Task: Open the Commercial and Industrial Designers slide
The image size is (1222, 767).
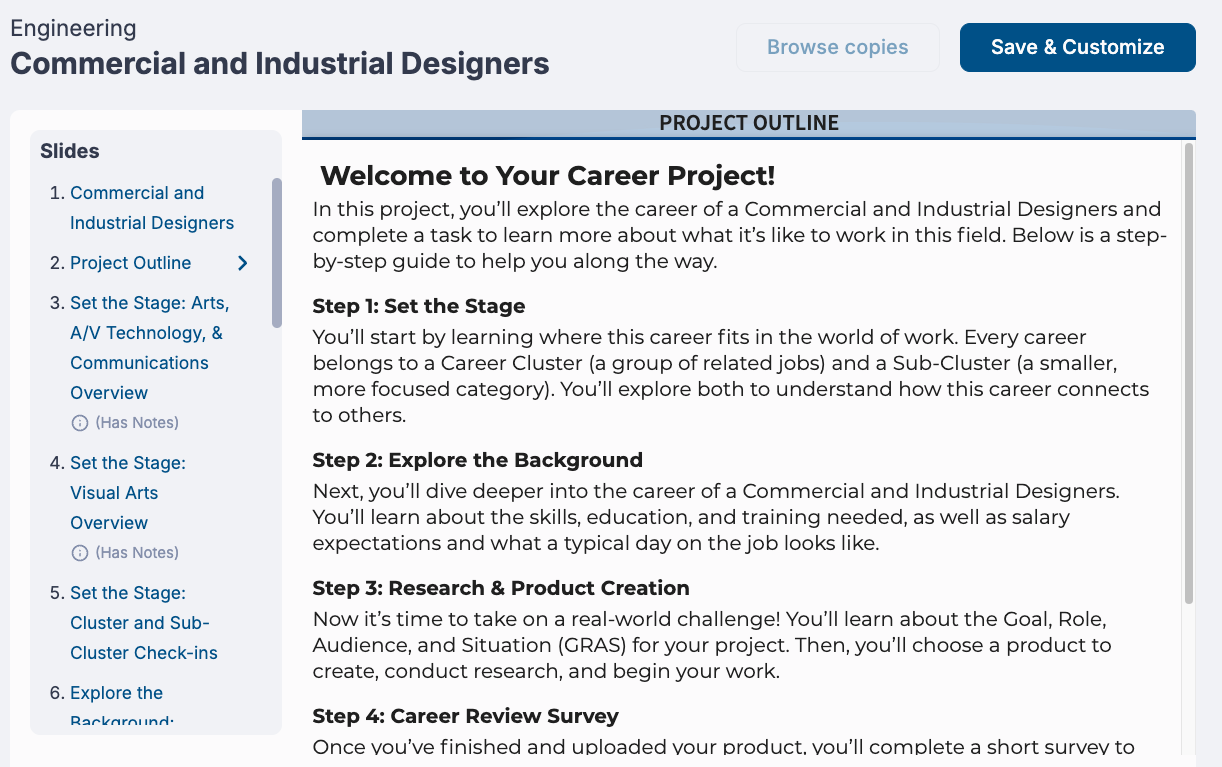Action: click(152, 207)
